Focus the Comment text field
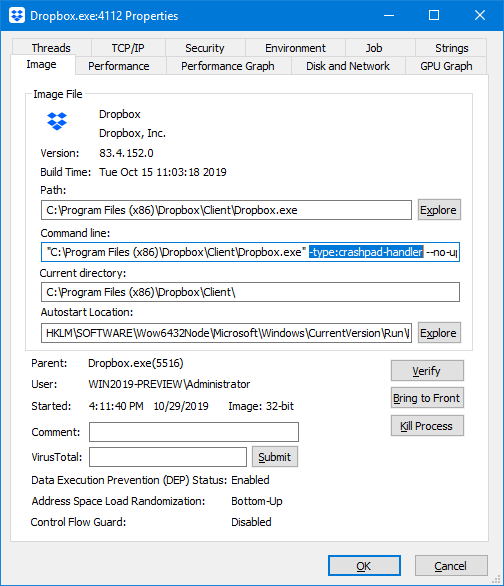The width and height of the screenshot is (504, 586). [194, 432]
